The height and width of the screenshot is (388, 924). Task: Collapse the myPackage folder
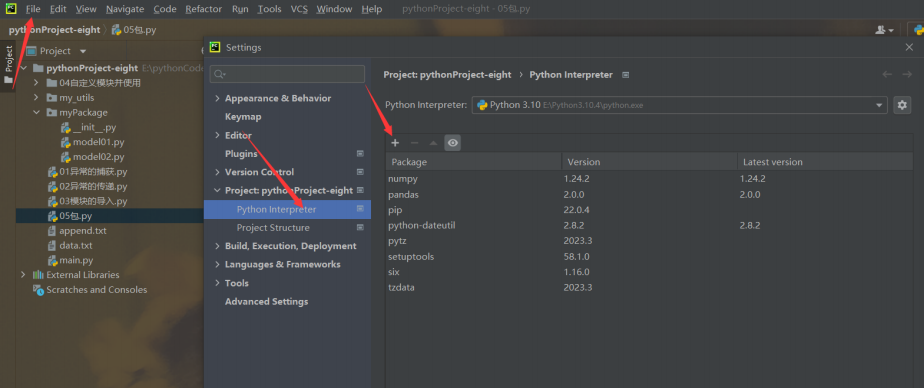pyautogui.click(x=36, y=113)
